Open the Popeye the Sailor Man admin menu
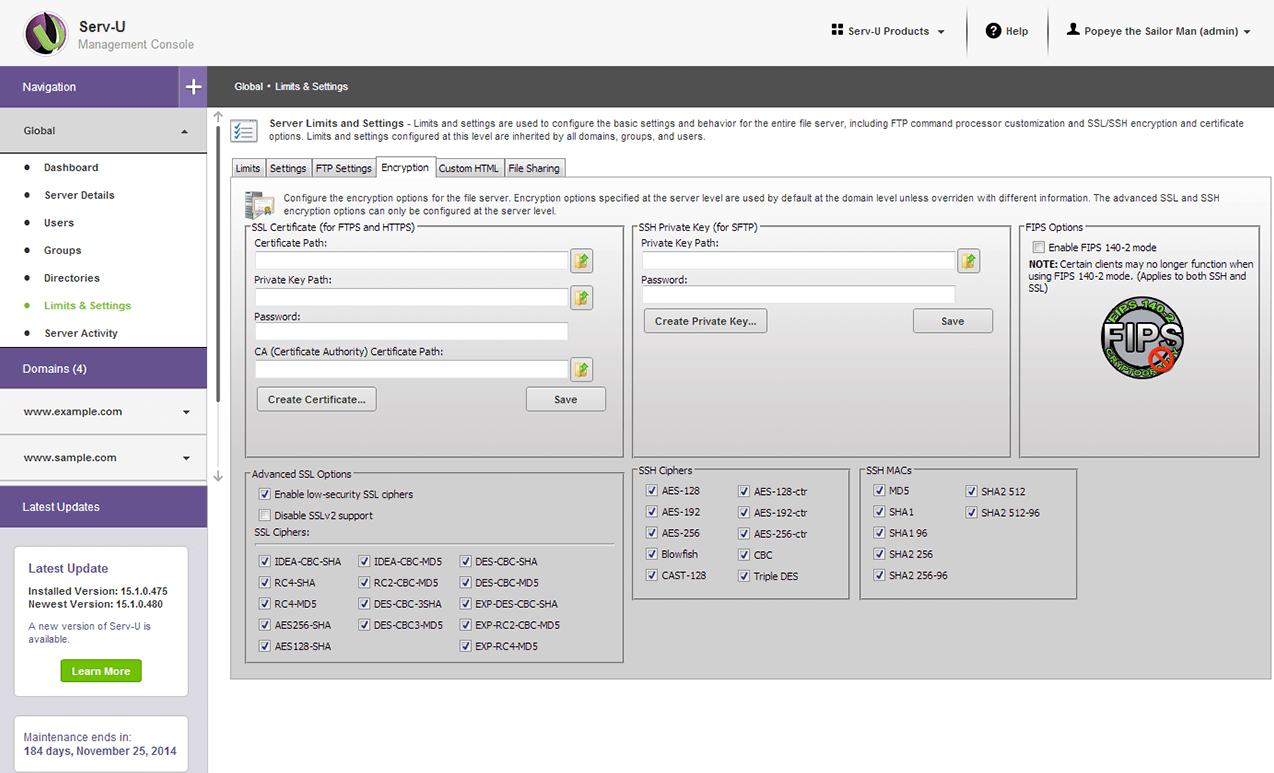 pos(1158,31)
